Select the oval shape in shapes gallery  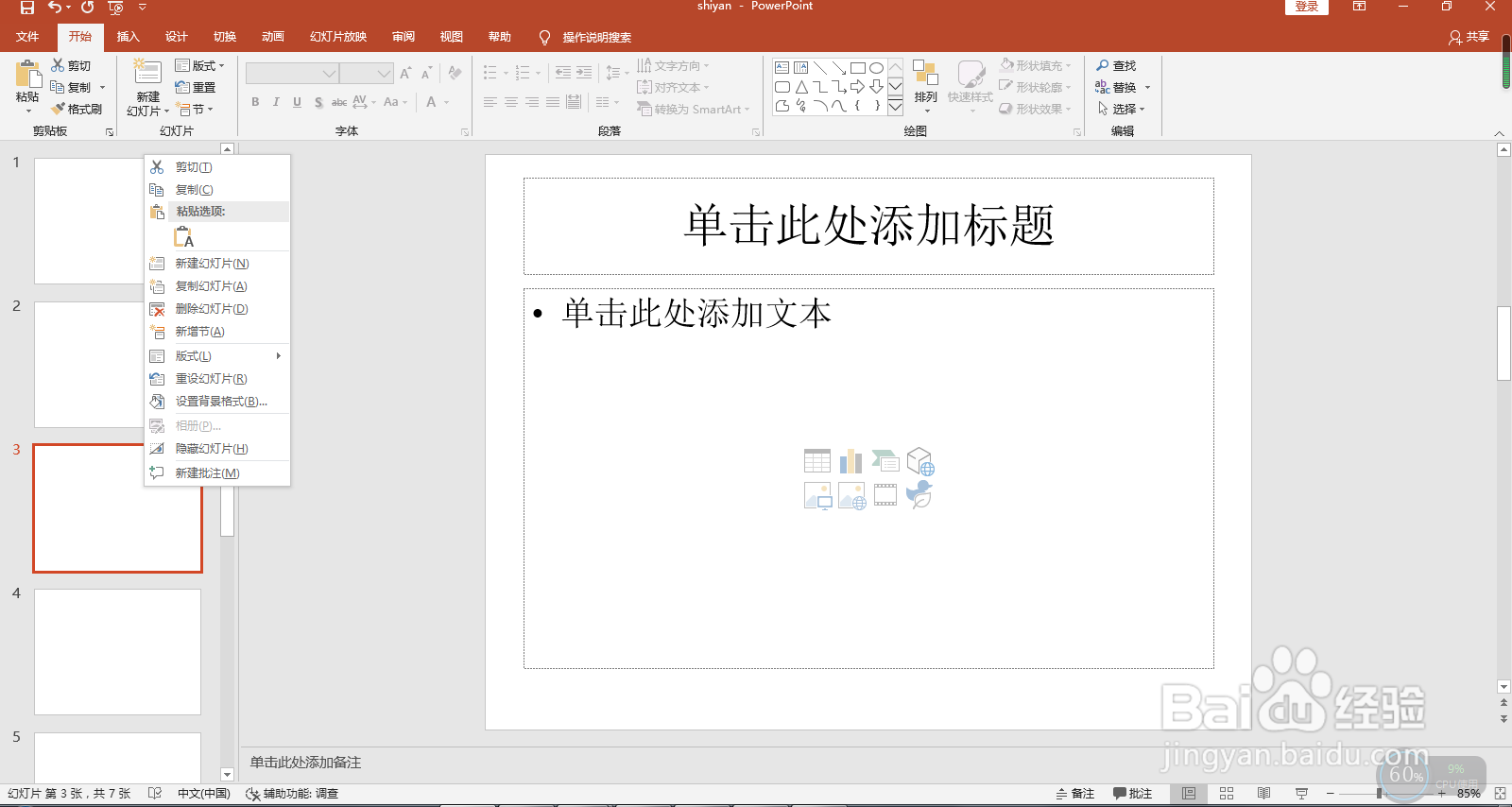[876, 68]
